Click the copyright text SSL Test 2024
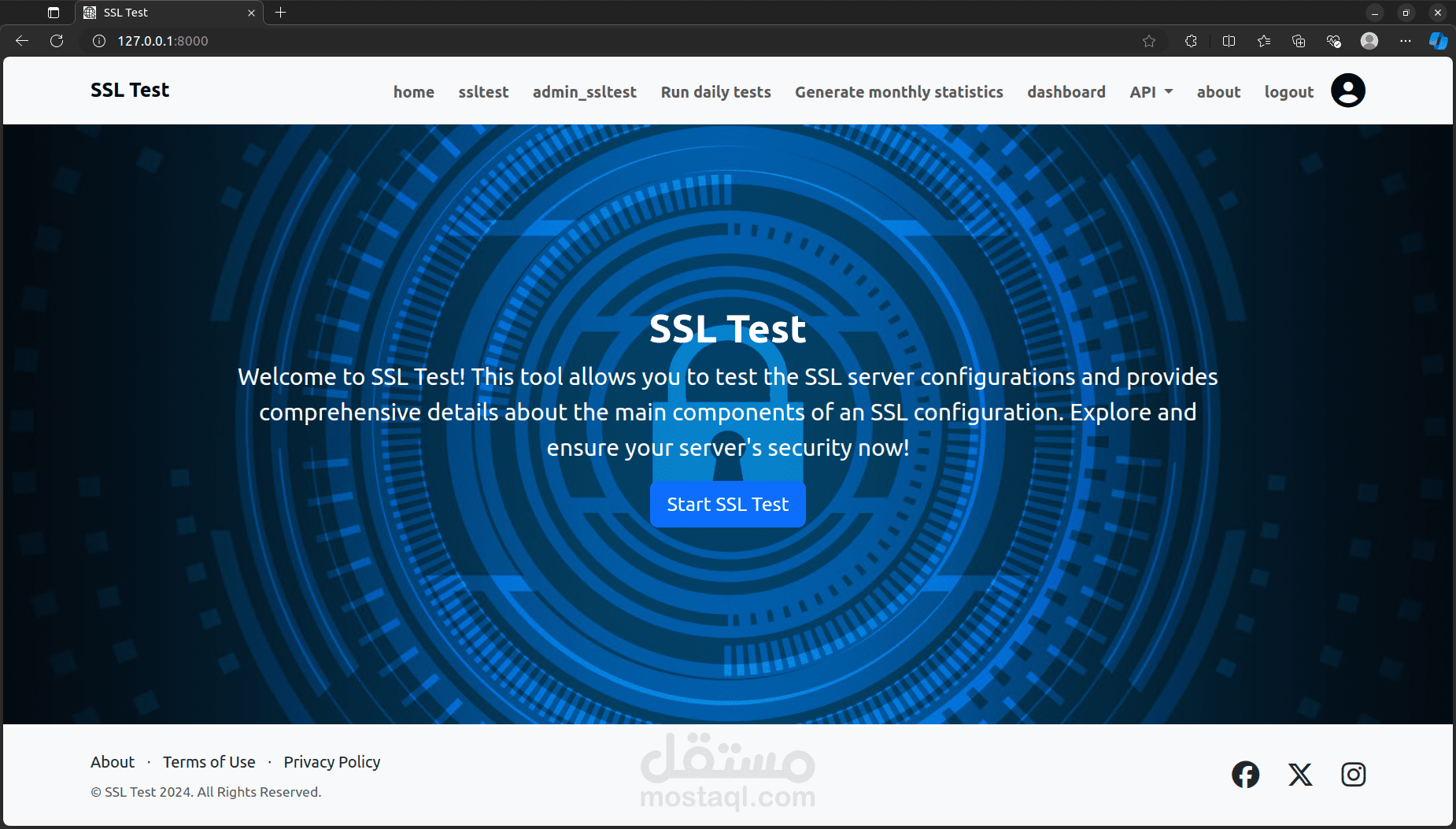The height and width of the screenshot is (829, 1456). click(206, 792)
